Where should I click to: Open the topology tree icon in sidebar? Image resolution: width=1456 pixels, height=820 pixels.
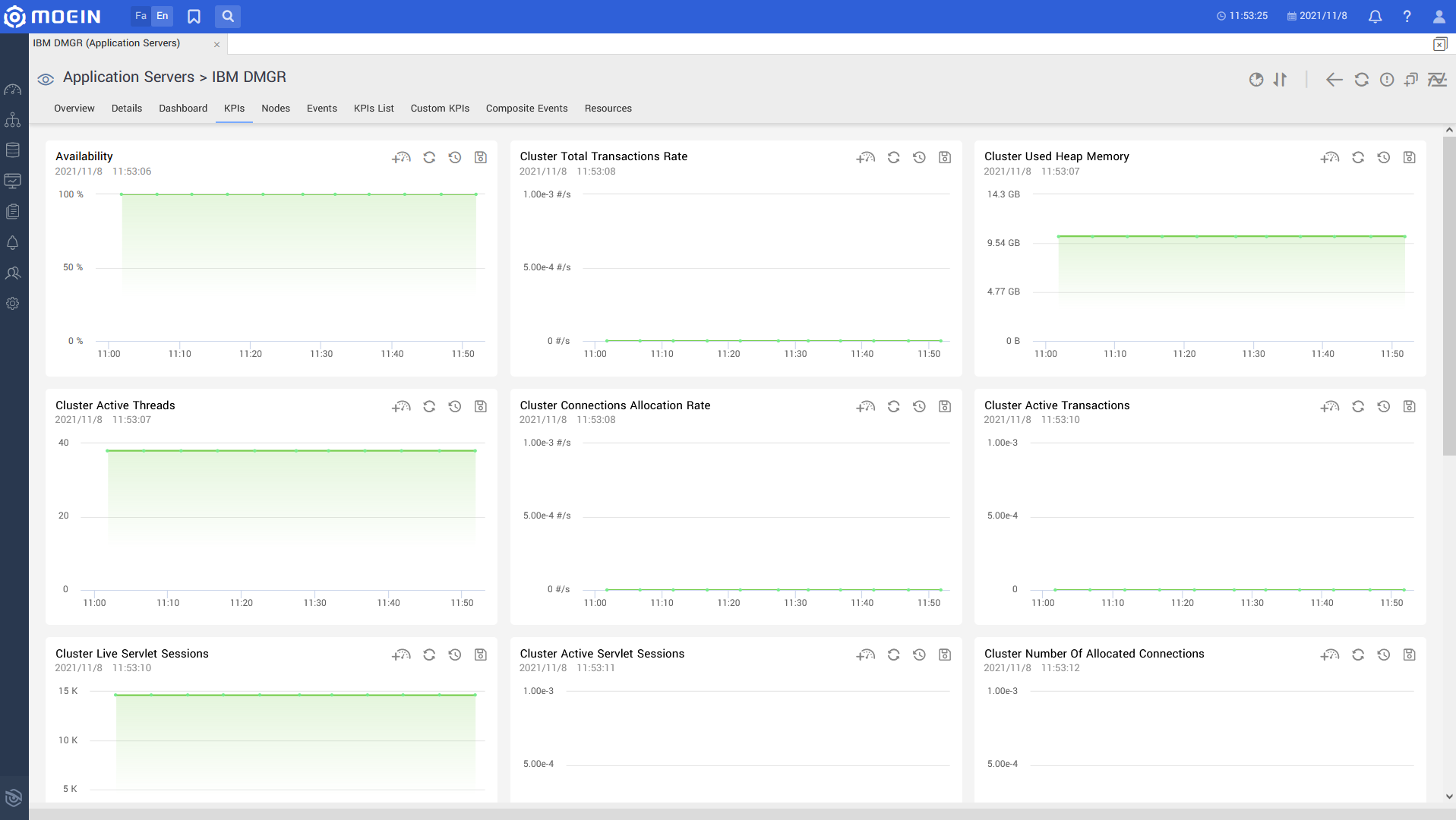pyautogui.click(x=13, y=120)
